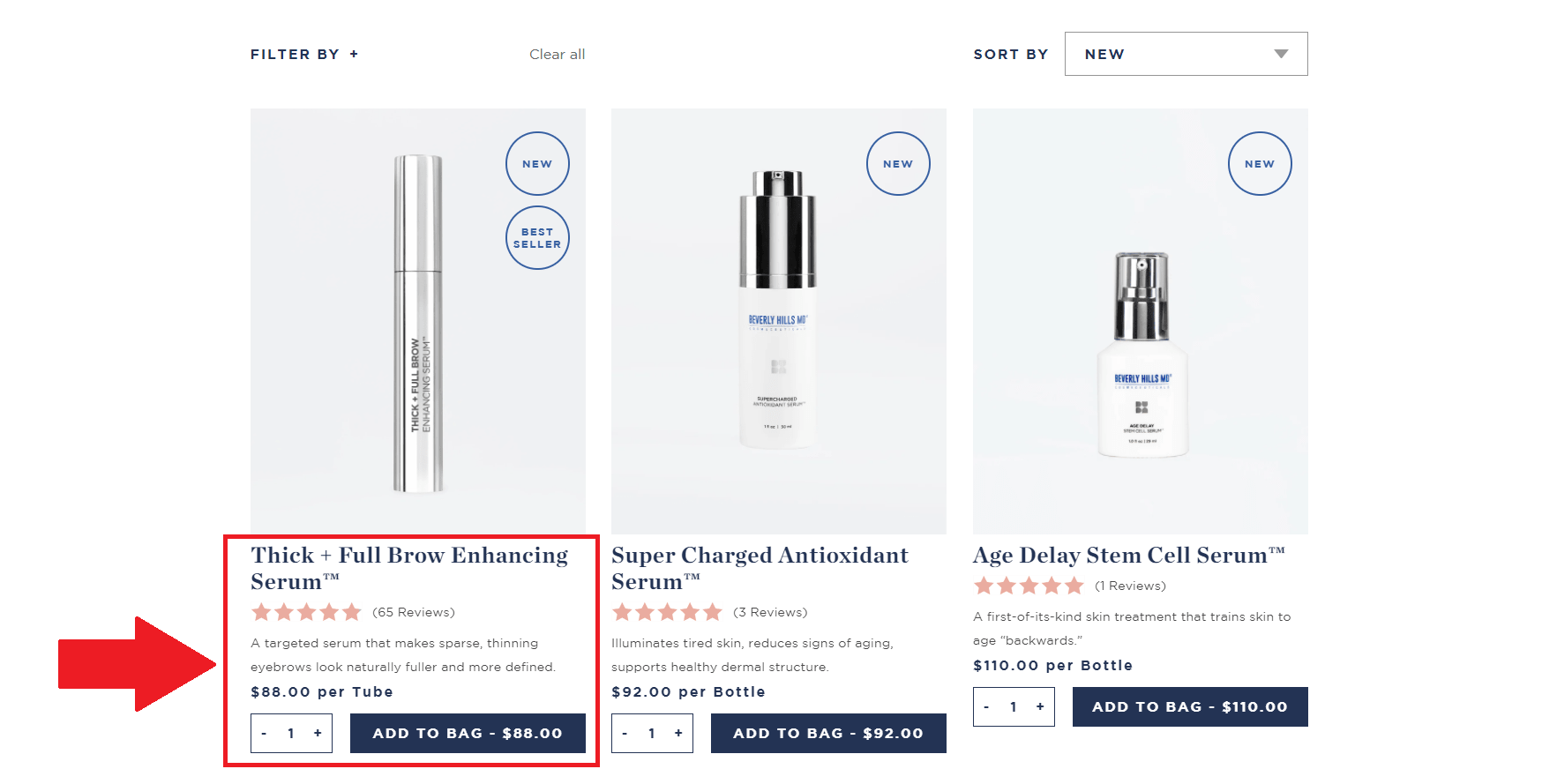This screenshot has height=784, width=1557.
Task: Click the Clear all link
Action: (557, 54)
